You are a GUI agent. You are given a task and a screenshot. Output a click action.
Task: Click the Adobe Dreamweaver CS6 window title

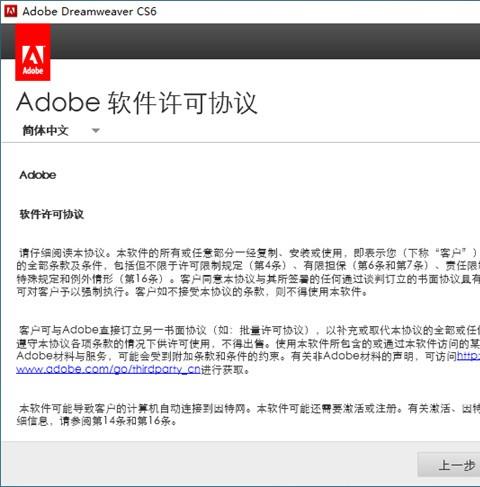89,11
